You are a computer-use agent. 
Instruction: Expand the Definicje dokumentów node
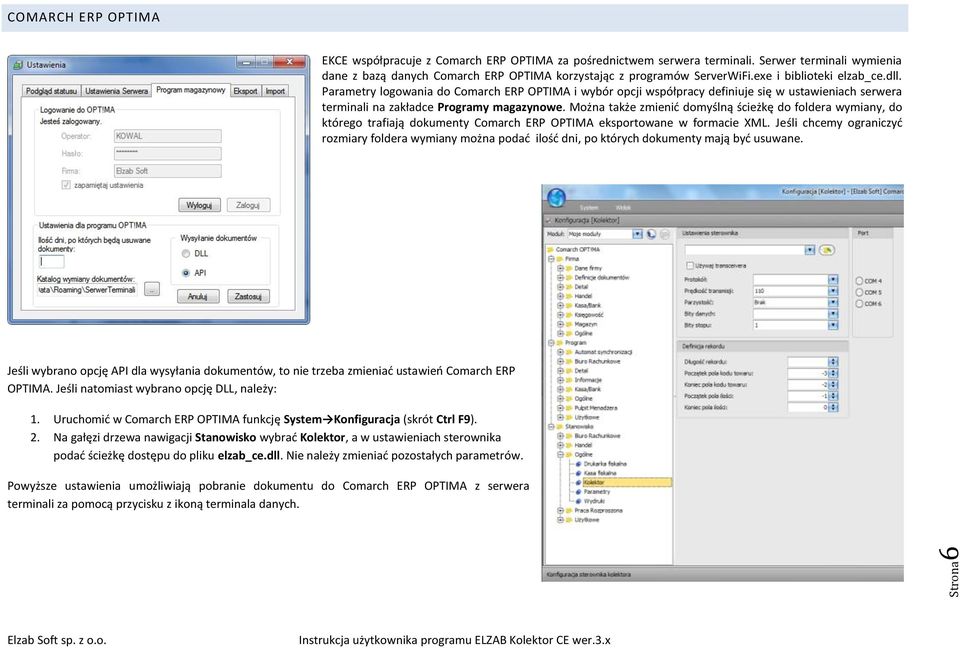[x=560, y=277]
